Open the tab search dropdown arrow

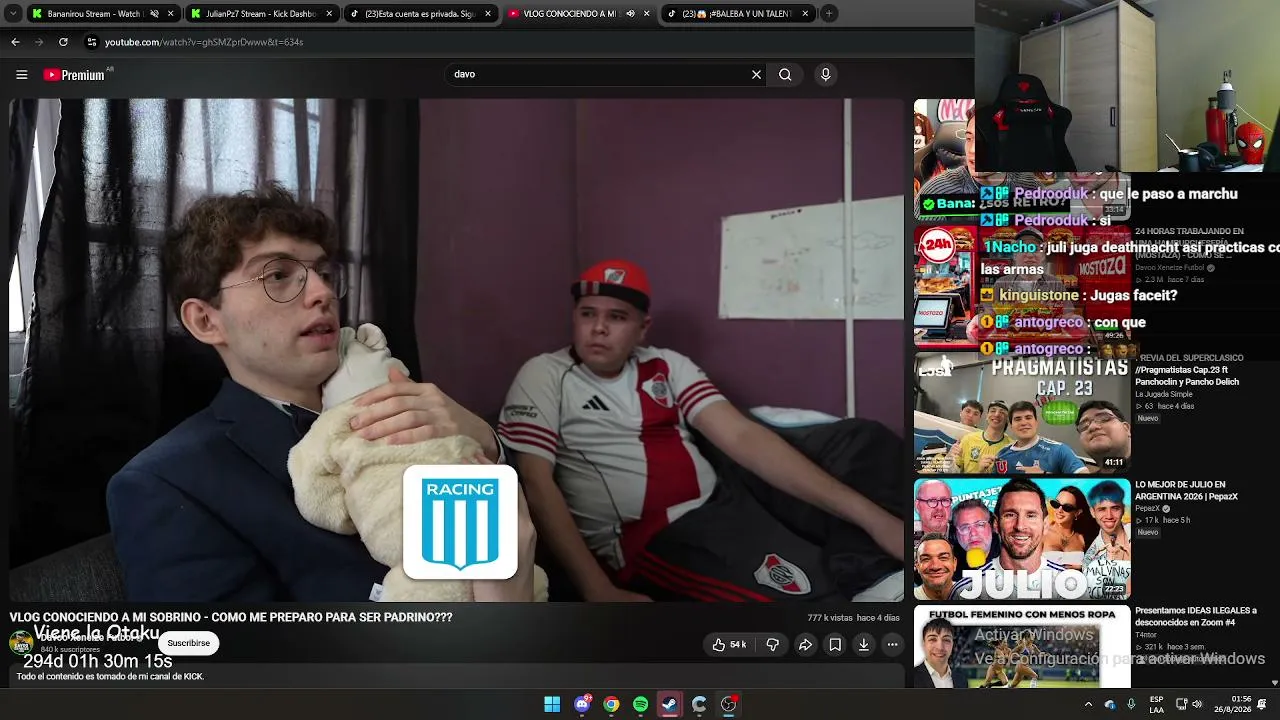click(x=13, y=14)
